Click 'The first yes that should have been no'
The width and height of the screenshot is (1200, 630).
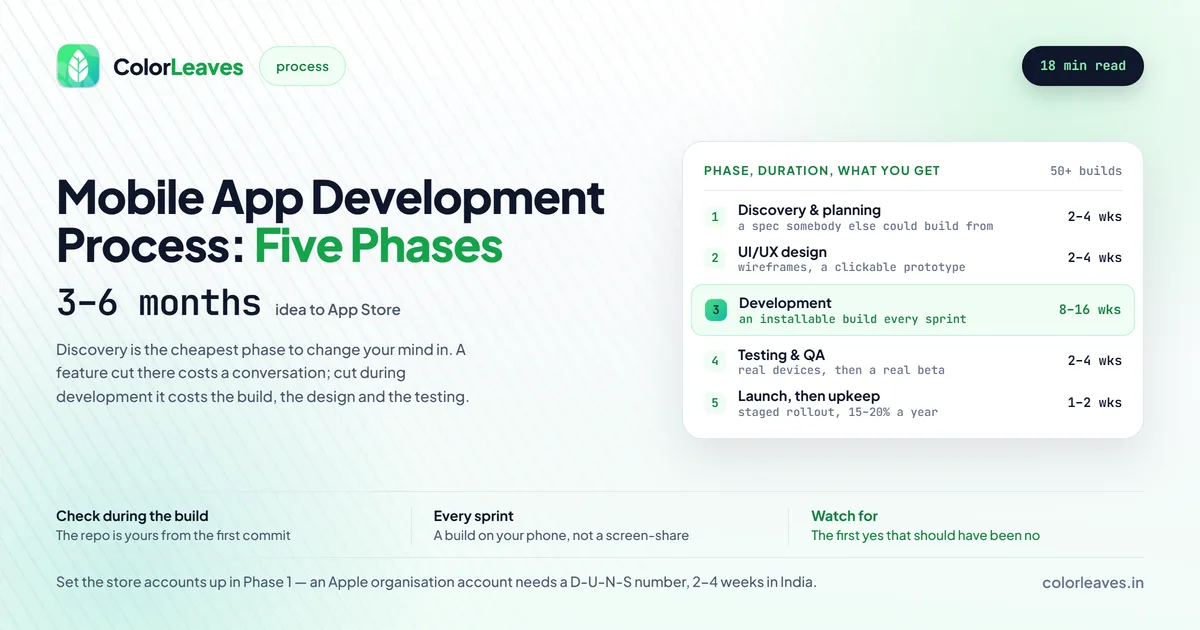925,536
